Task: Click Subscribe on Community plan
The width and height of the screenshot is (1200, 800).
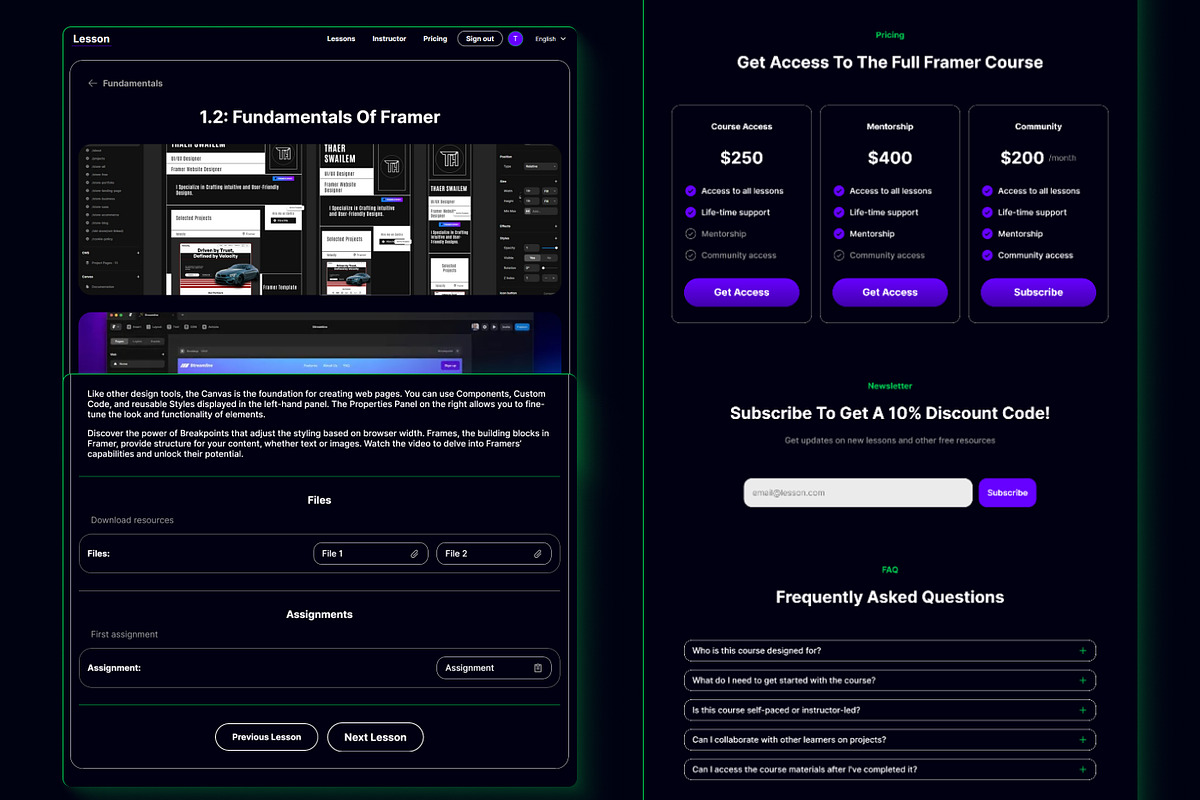Action: click(x=1038, y=292)
